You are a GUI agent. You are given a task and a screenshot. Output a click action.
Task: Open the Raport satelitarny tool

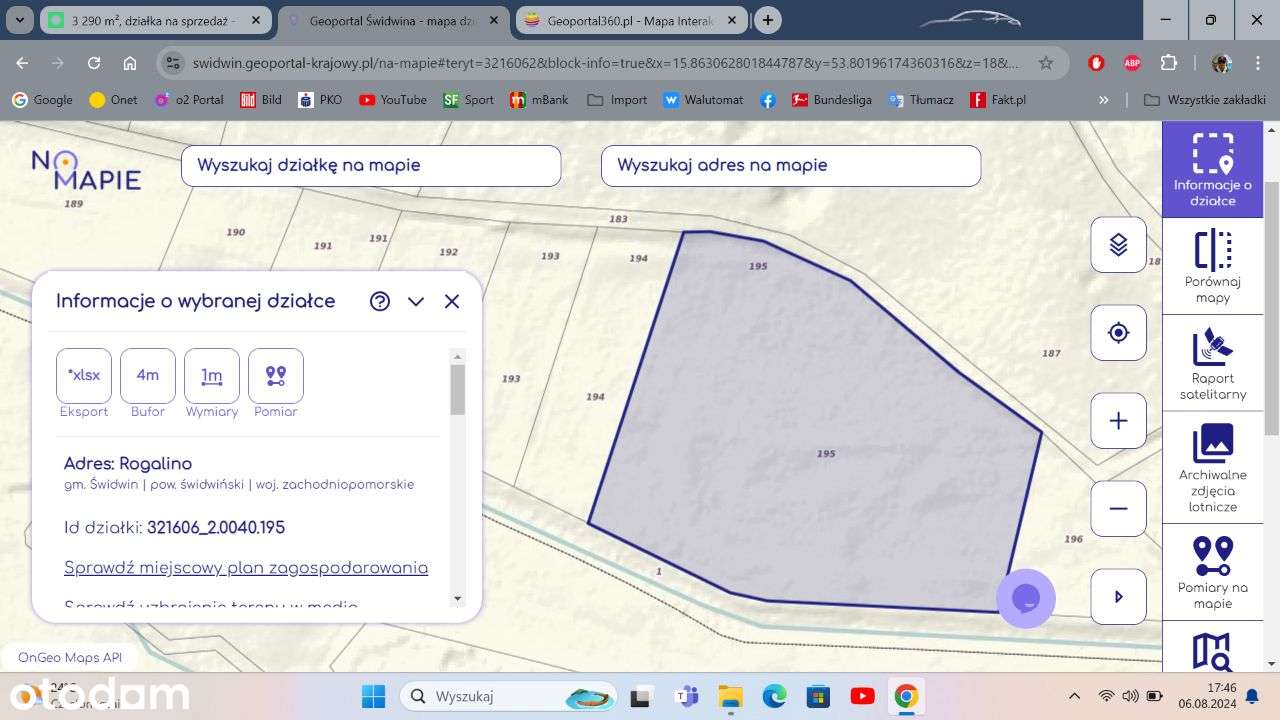(1212, 363)
